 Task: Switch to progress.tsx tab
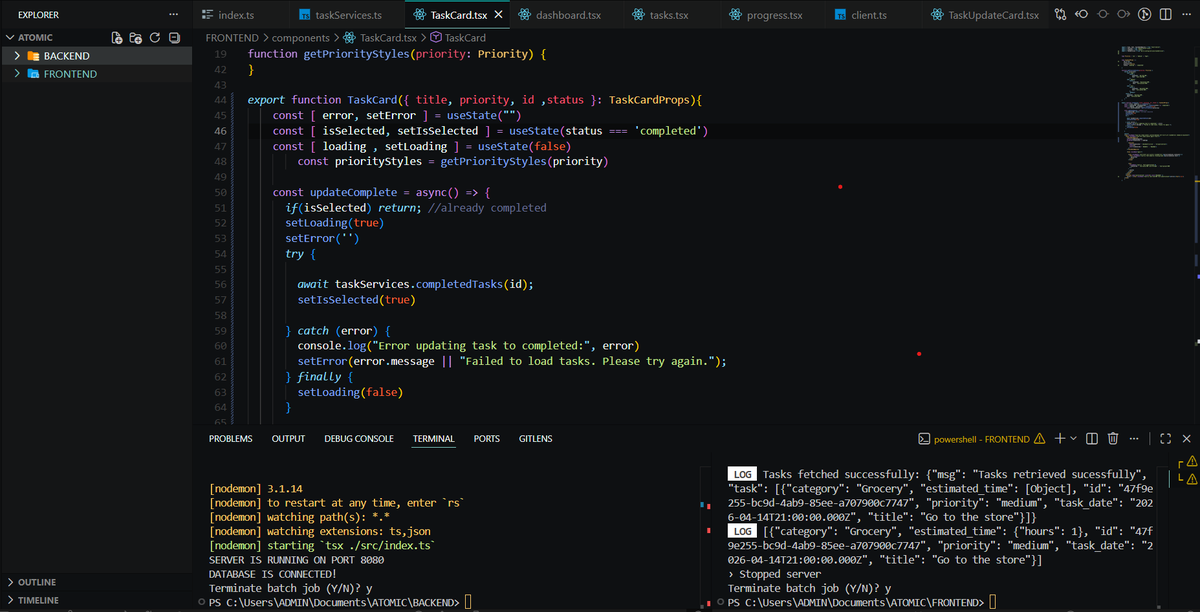(x=775, y=15)
